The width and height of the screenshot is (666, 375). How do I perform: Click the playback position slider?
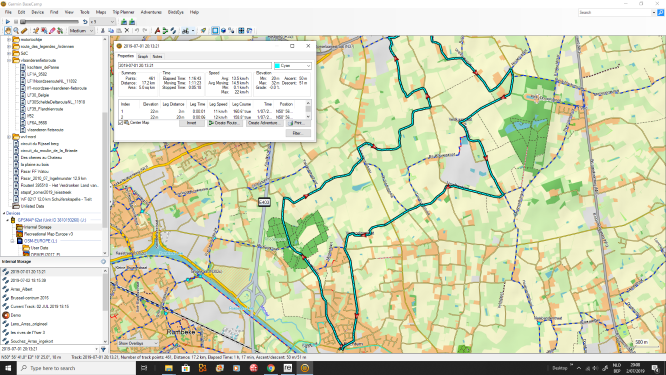(49, 21)
